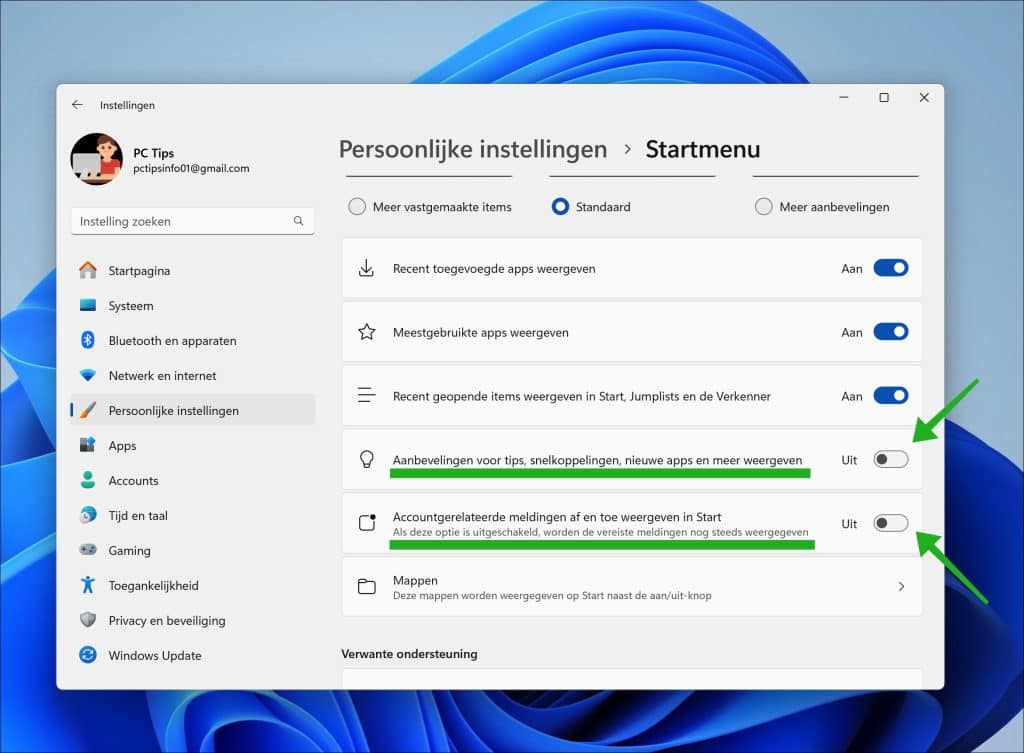Viewport: 1024px width, 753px height.
Task: Open Privacy en beveiliging section
Action: point(193,620)
